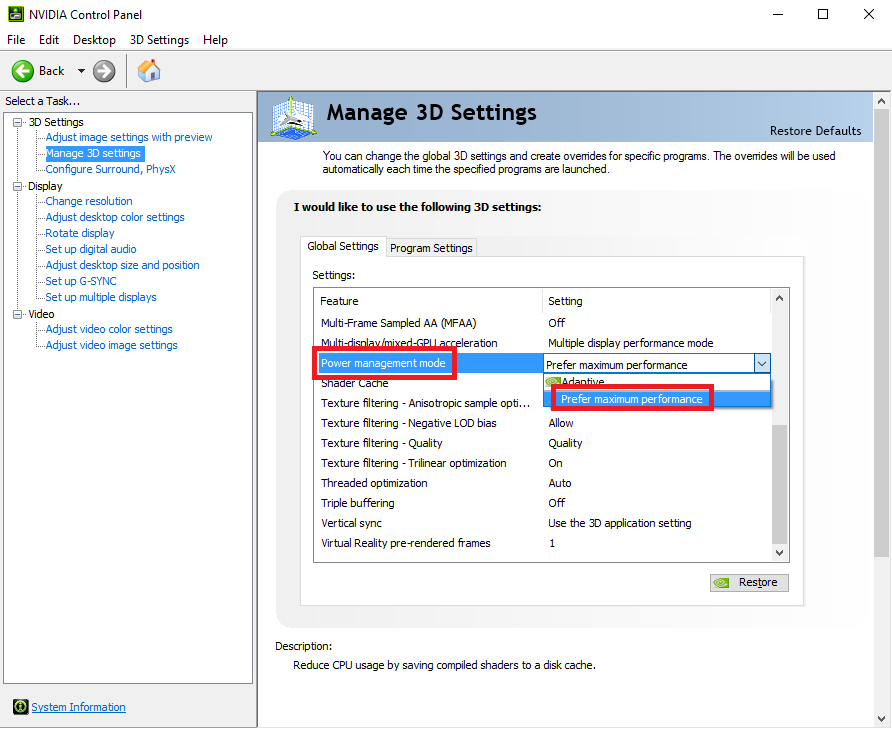
Task: Click the settings list scroll up arrow
Action: (779, 298)
